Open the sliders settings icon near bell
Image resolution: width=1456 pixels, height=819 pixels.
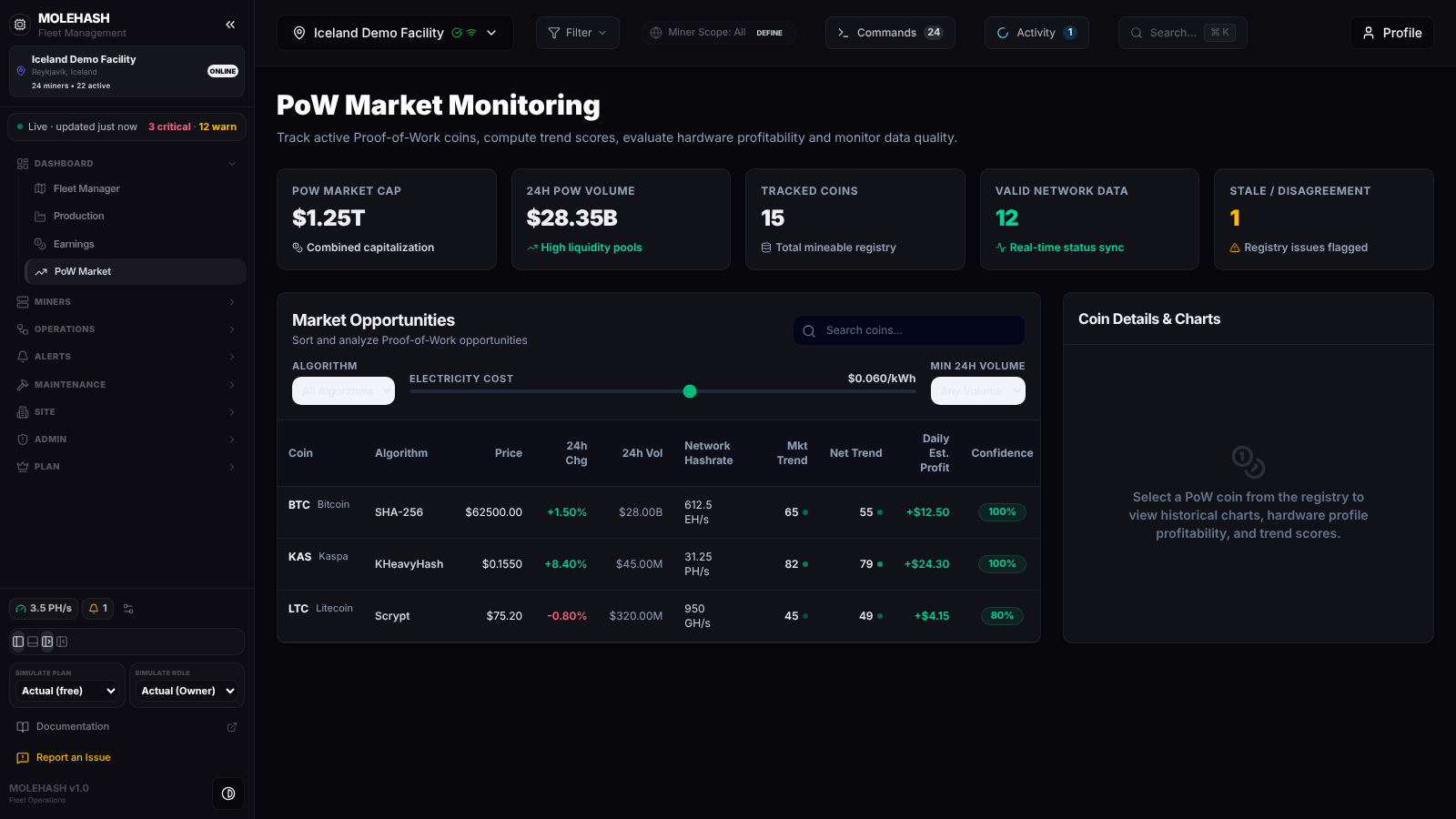click(128, 609)
